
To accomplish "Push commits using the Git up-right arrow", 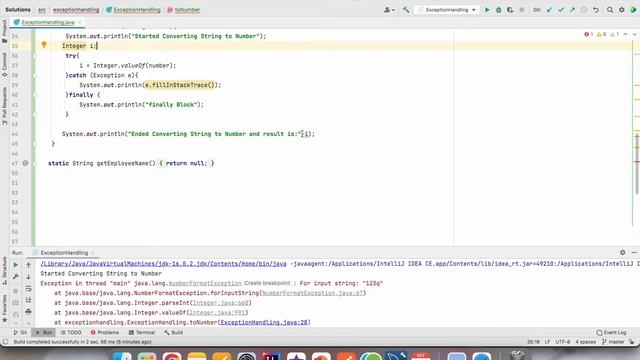I will click(x=572, y=10).
